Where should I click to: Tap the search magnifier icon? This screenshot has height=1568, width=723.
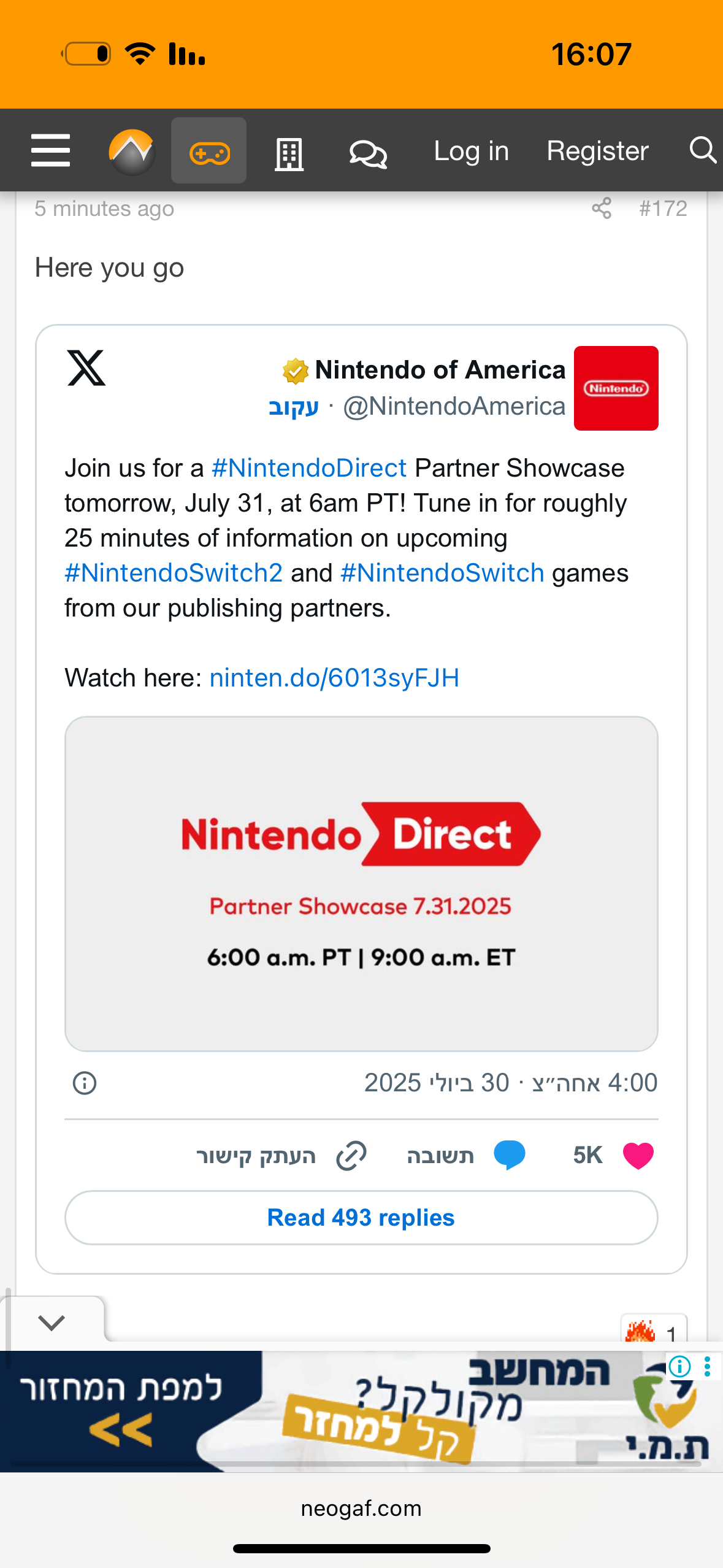(x=702, y=150)
